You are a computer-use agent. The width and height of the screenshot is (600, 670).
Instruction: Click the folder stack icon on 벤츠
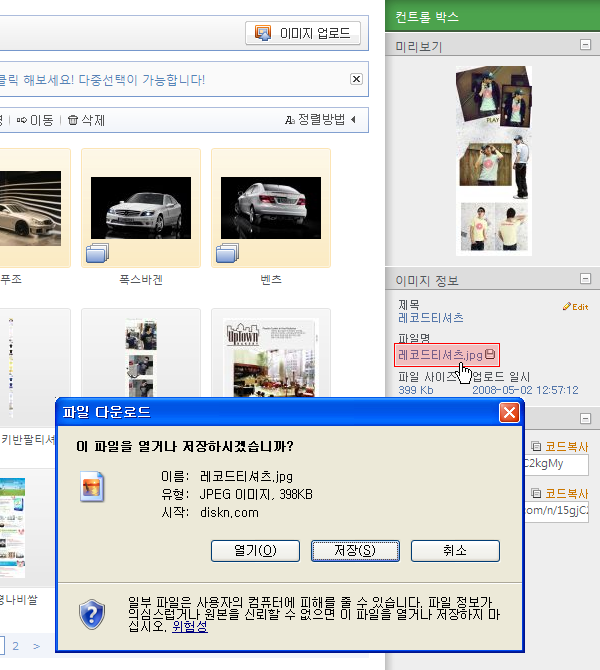tap(227, 253)
